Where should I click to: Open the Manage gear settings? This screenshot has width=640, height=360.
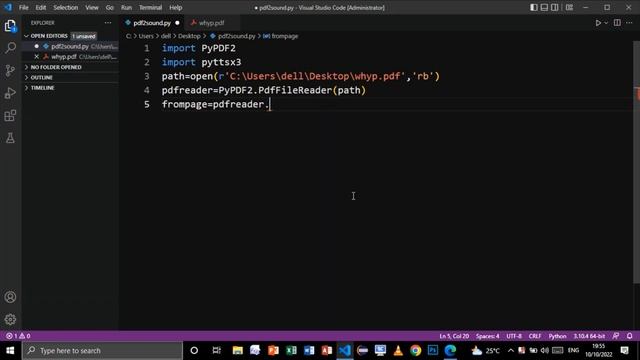10,319
